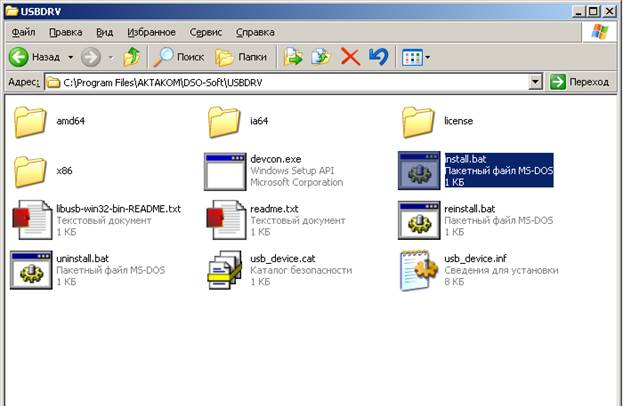Select the devcon.exe program icon
The height and width of the screenshot is (406, 623).
pyautogui.click(x=225, y=172)
